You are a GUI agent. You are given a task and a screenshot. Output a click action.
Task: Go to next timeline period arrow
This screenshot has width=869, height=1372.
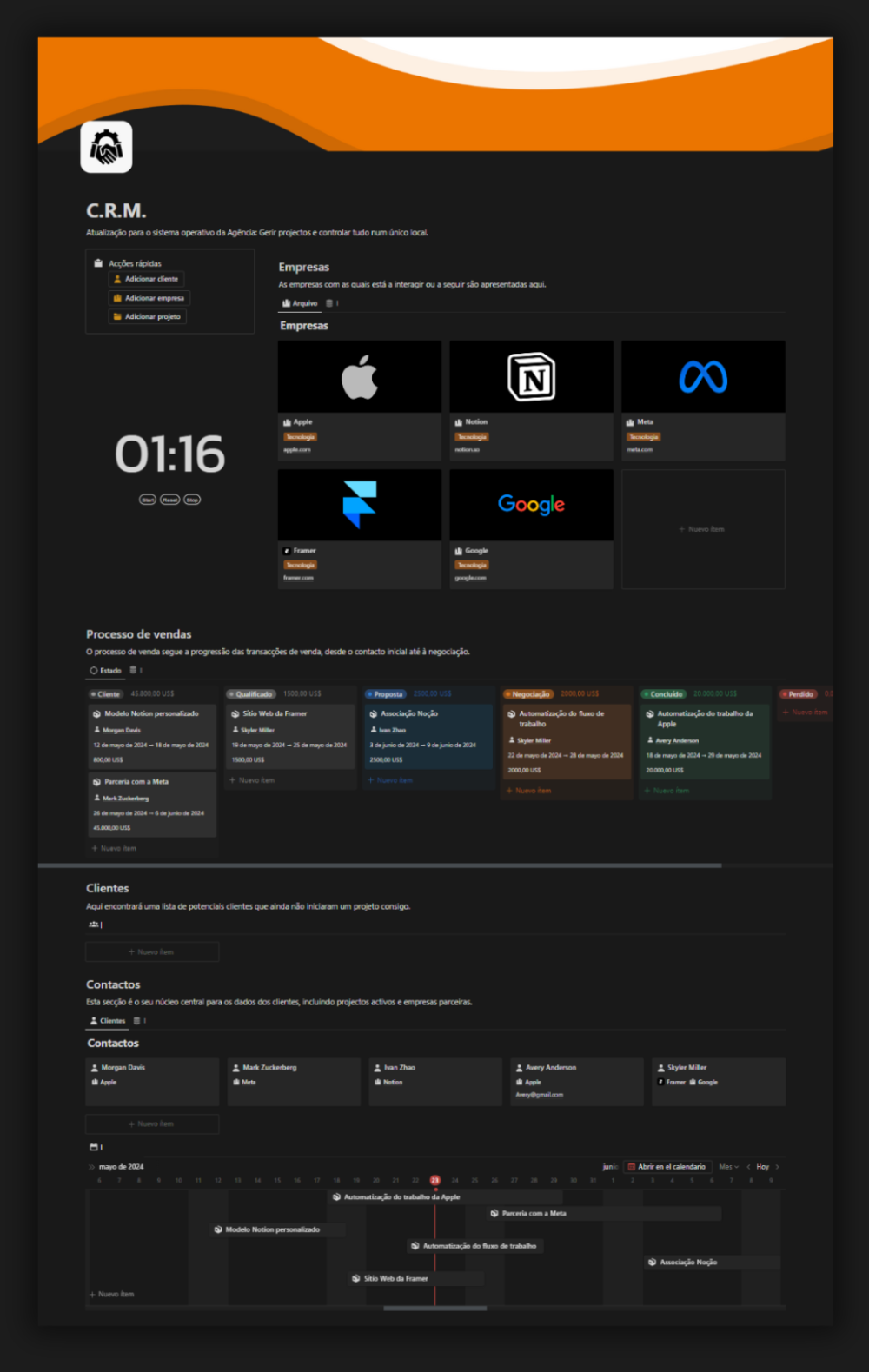coord(777,1167)
